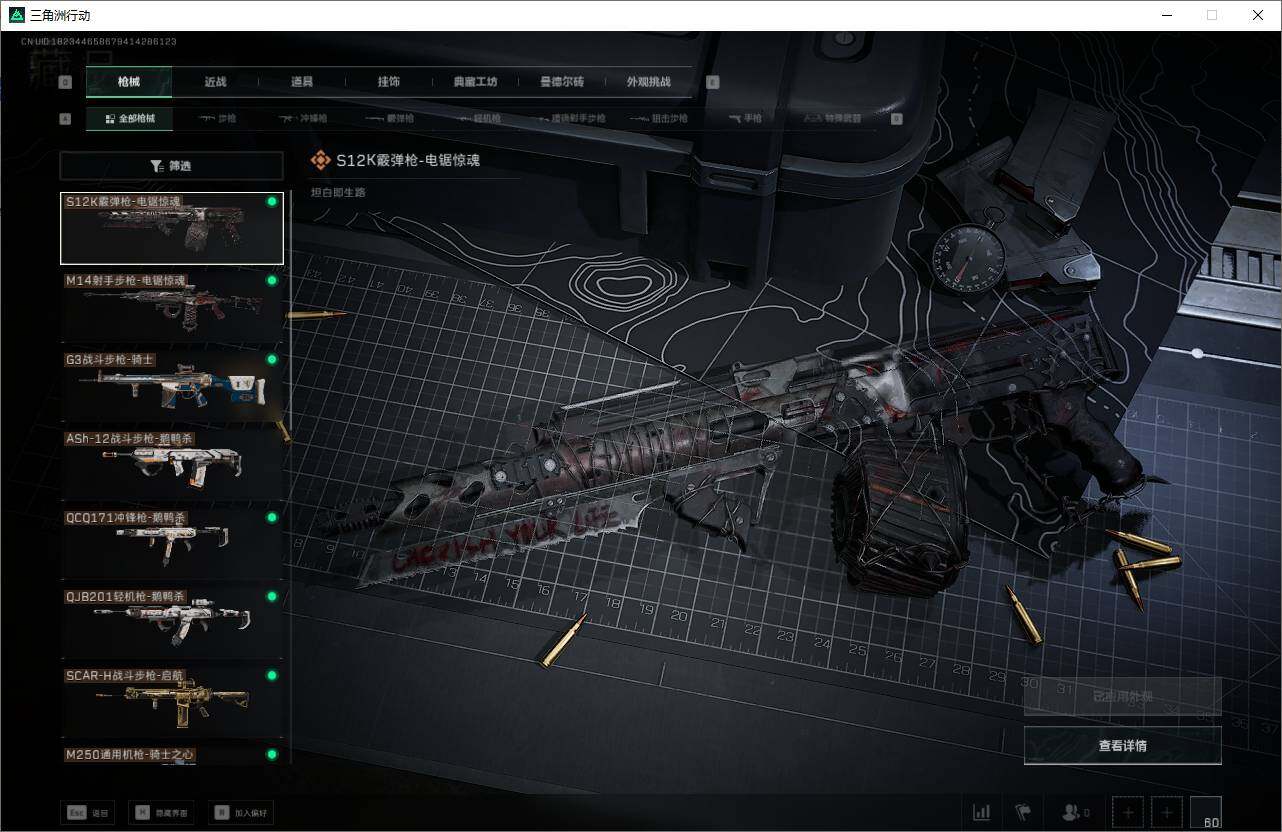Switch to the 近战 melee tab
The height and width of the screenshot is (832, 1282).
[215, 82]
